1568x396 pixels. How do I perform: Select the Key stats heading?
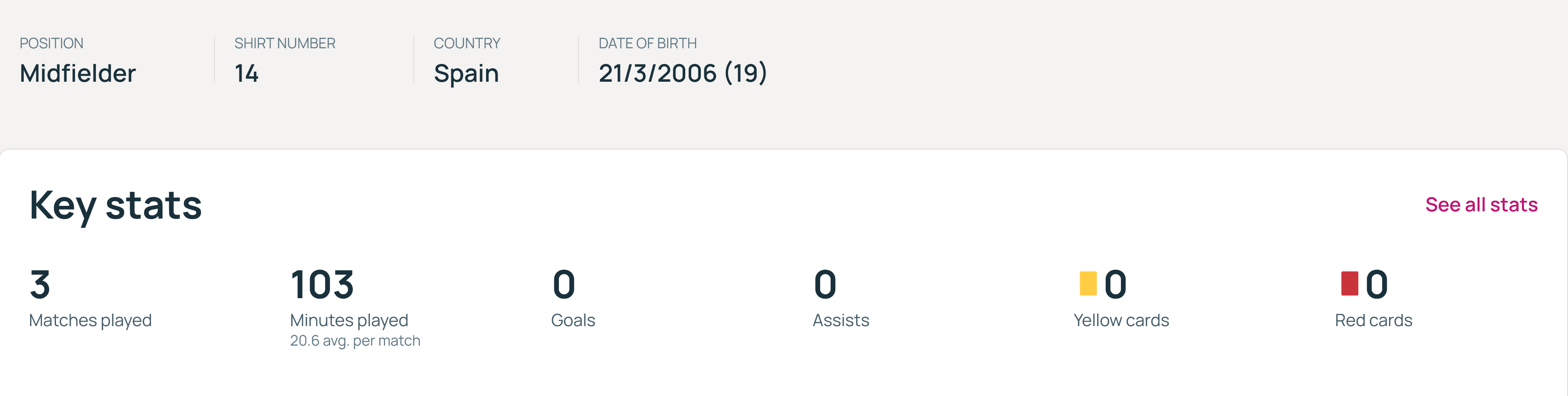(x=116, y=205)
